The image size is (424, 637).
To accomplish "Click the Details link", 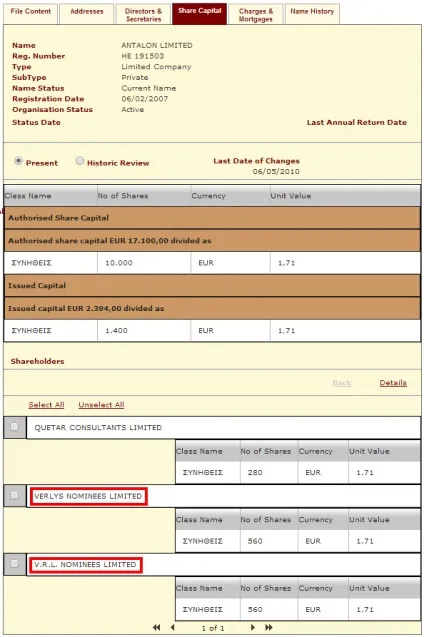I will (x=393, y=383).
